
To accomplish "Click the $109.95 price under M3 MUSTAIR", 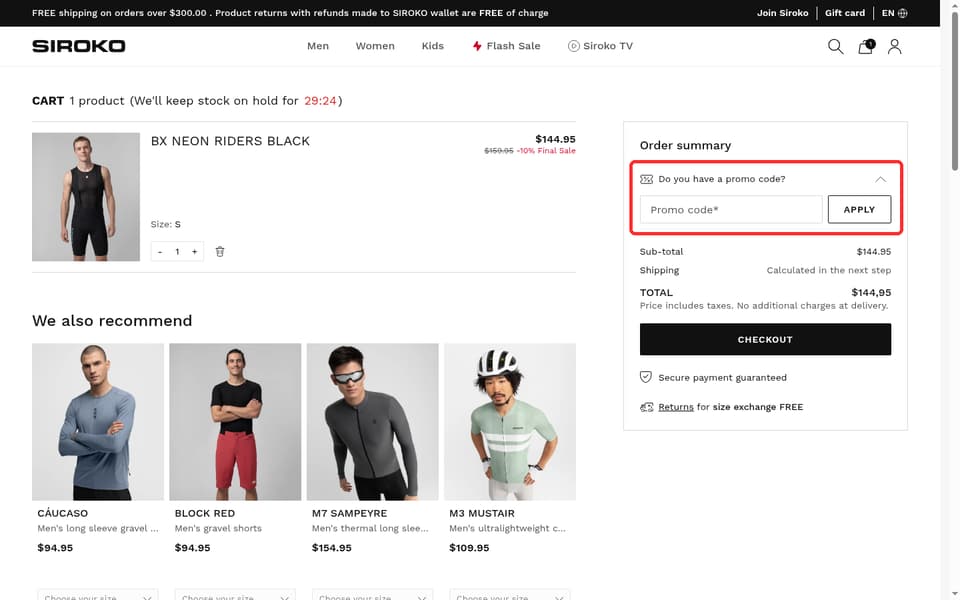I will [469, 548].
